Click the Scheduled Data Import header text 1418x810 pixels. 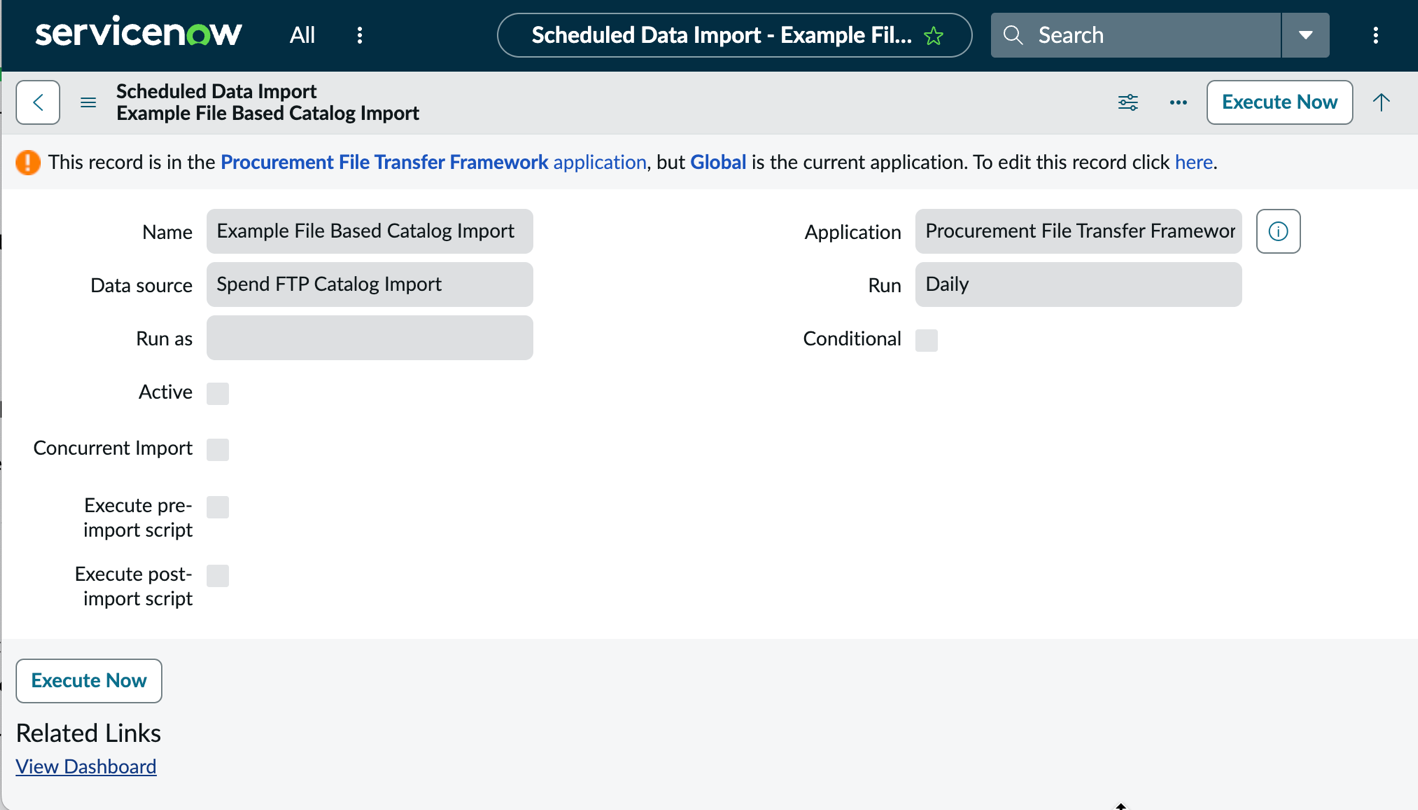[216, 91]
